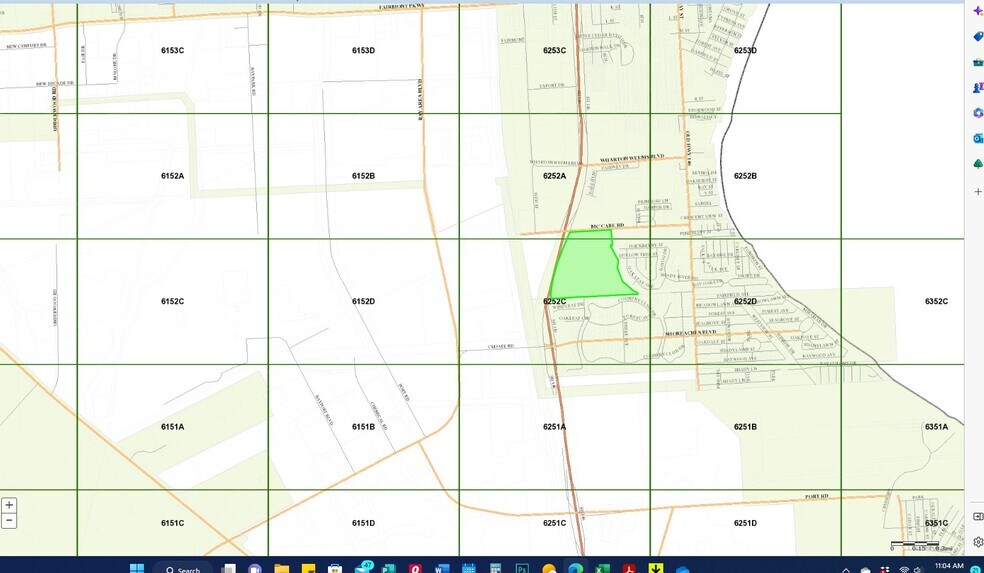This screenshot has width=984, height=573.
Task: Open the Outlook icon in Edge sidebar
Action: pos(977,138)
